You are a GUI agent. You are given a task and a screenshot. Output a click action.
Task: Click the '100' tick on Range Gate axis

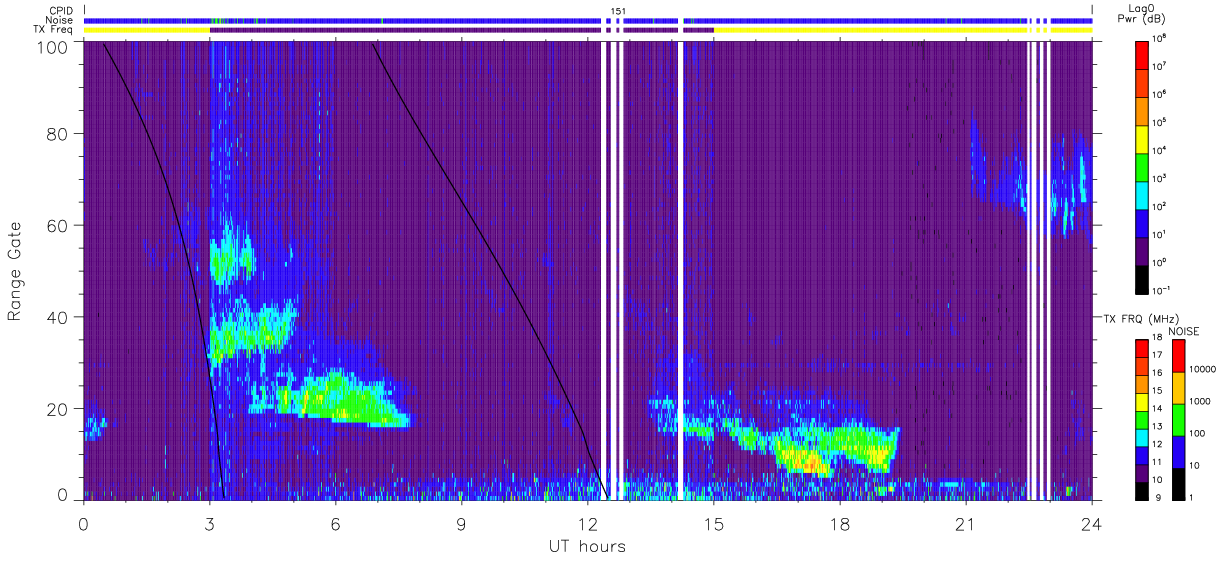pos(54,46)
